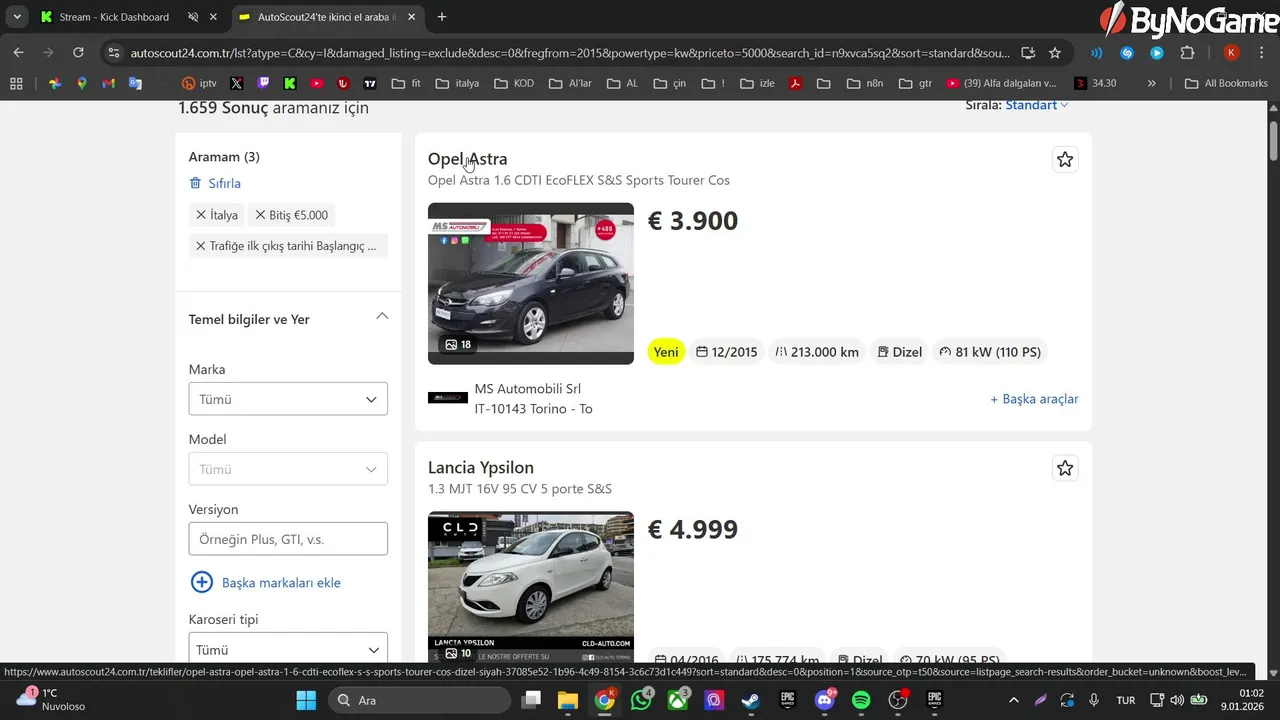Reload the AutoScout24 page

78,53
